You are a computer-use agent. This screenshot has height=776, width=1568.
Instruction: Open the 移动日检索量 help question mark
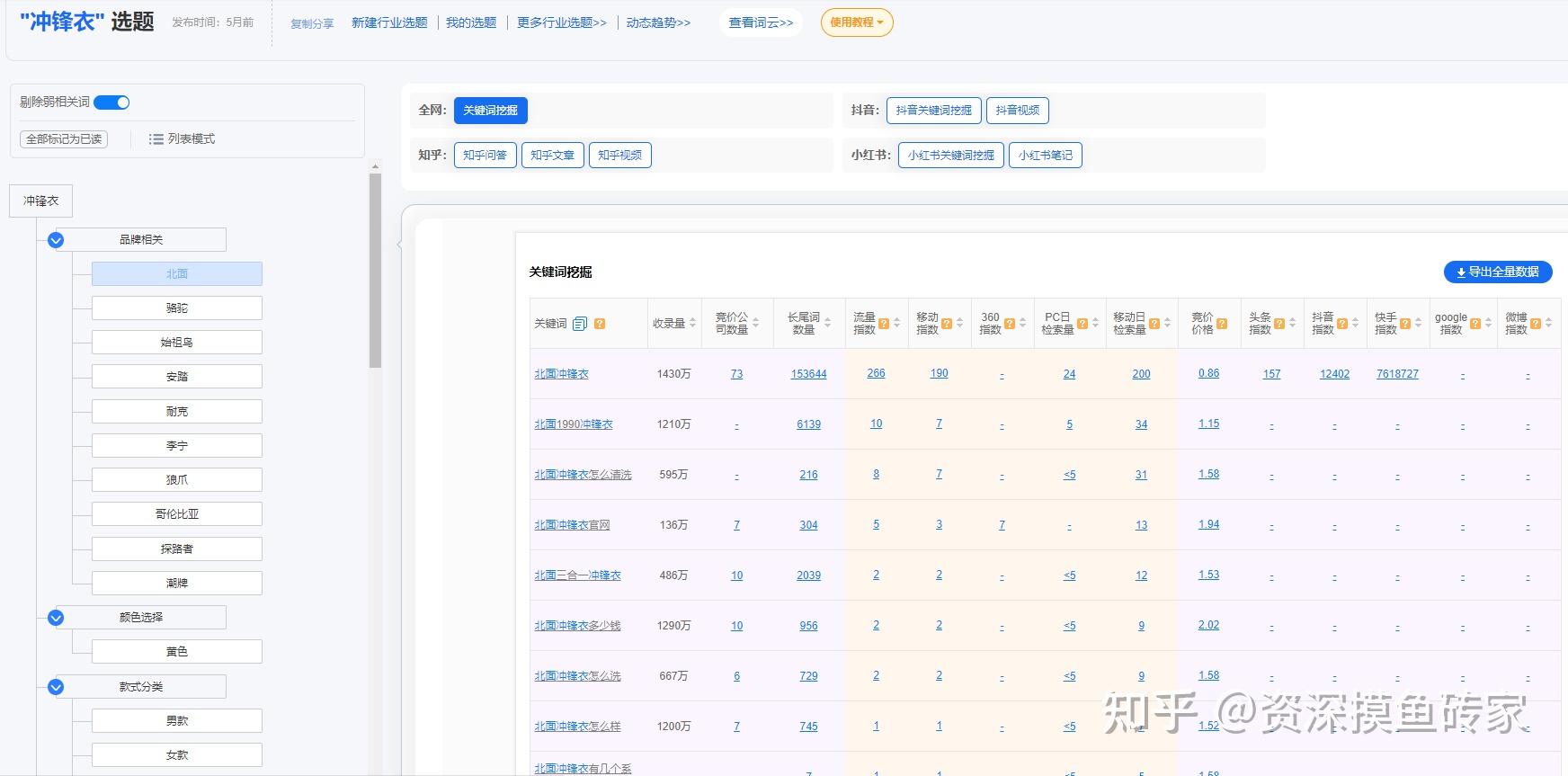pos(1154,324)
